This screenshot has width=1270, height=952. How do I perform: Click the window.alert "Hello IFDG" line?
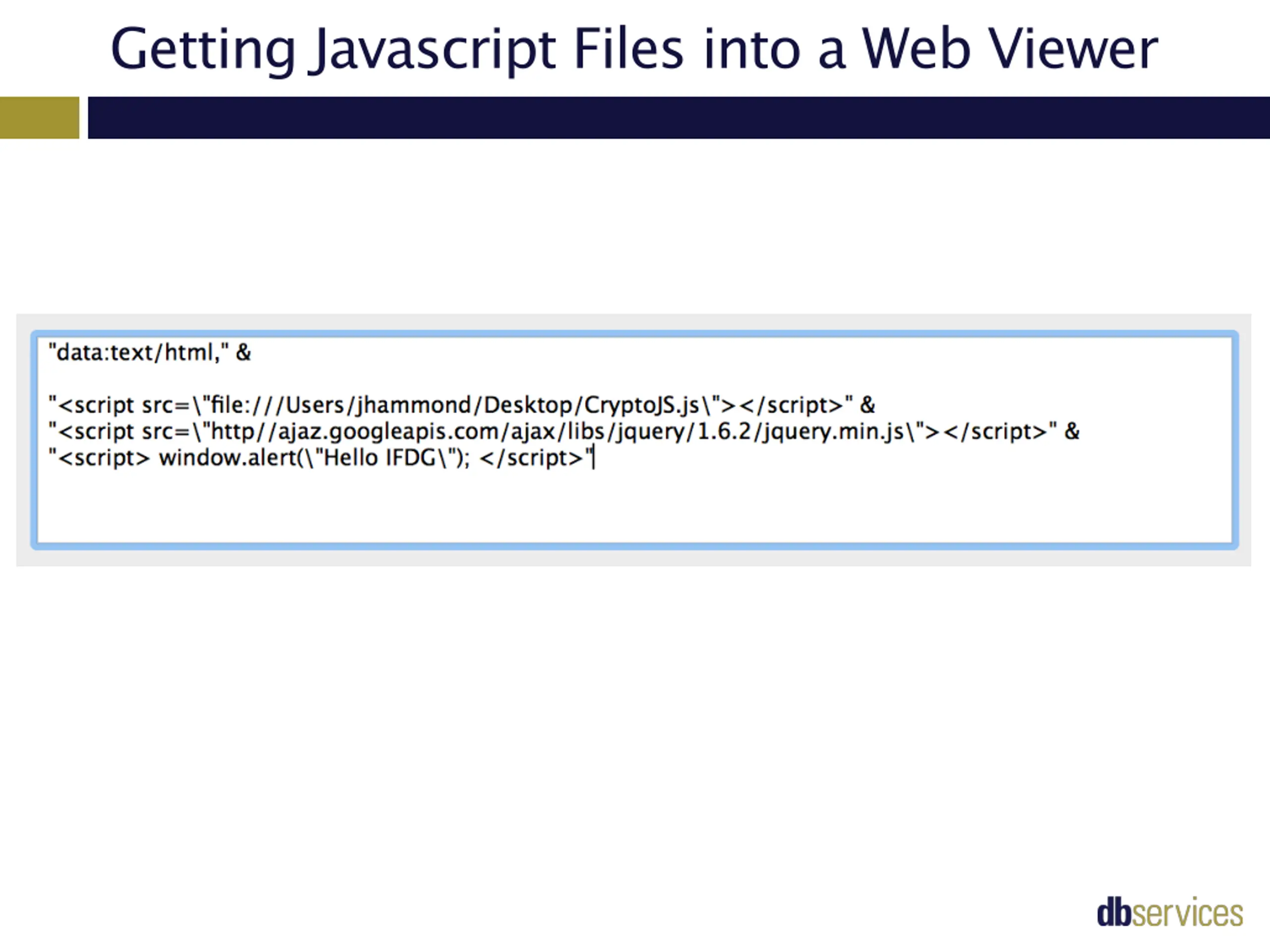tap(321, 458)
